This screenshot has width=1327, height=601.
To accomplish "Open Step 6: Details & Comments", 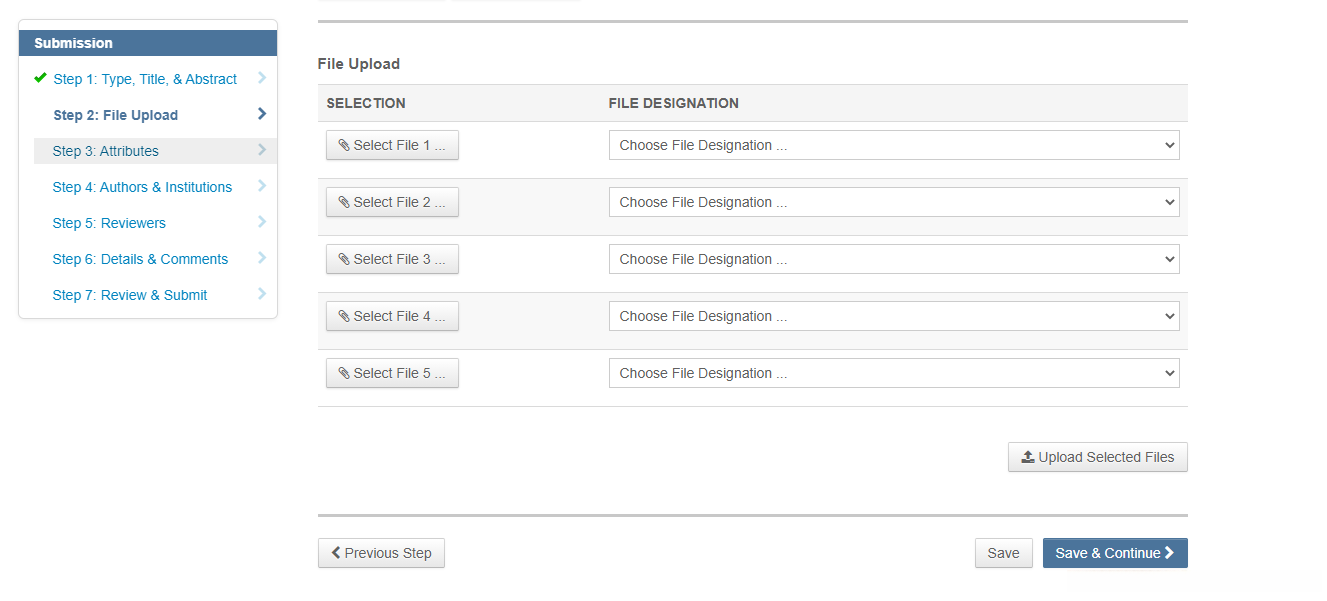I will 140,259.
